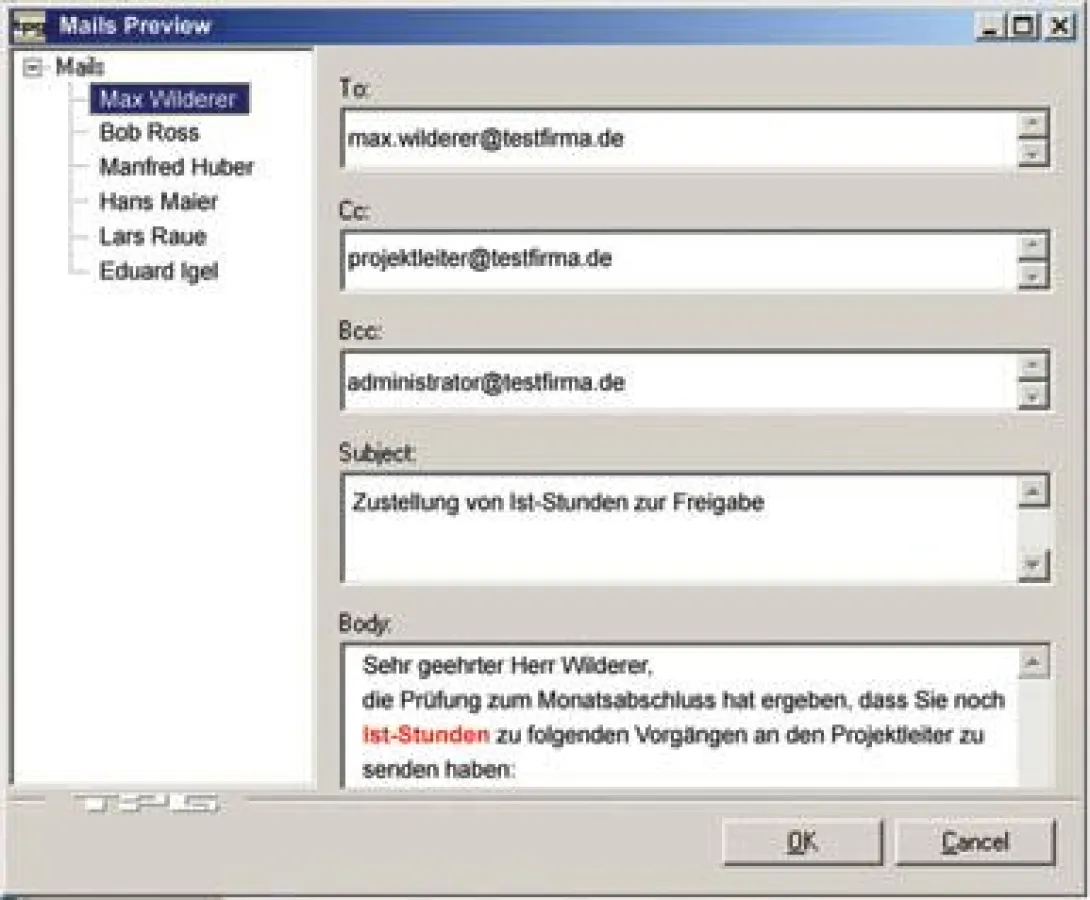
Task: Click the up arrow next to Cc field
Action: coord(1033,245)
